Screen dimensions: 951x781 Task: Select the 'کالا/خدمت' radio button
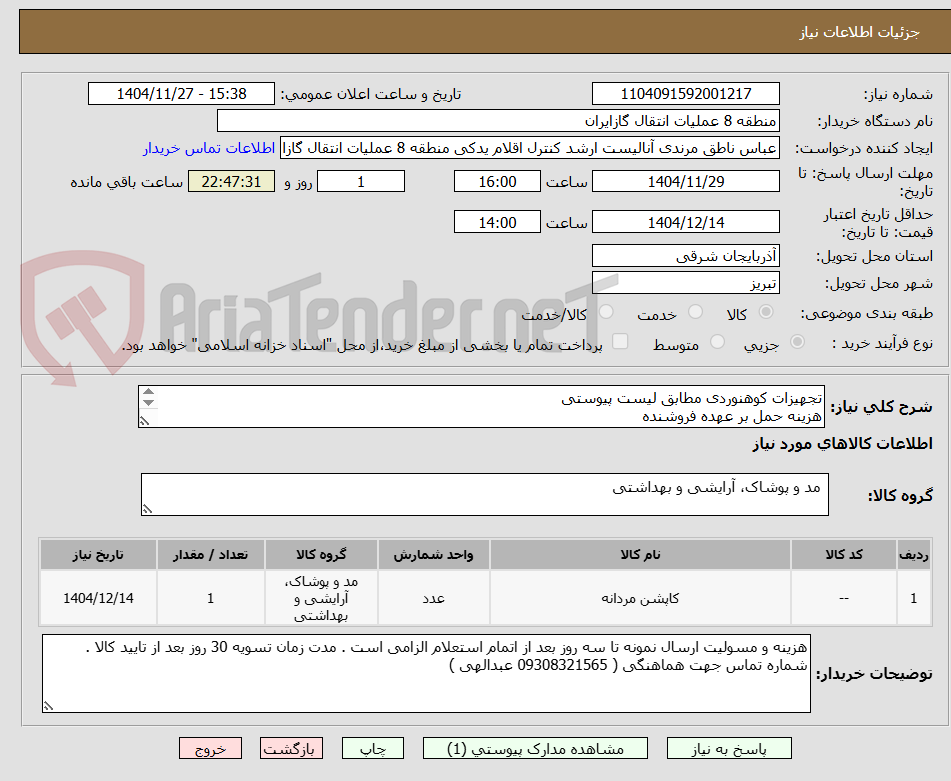pos(606,312)
